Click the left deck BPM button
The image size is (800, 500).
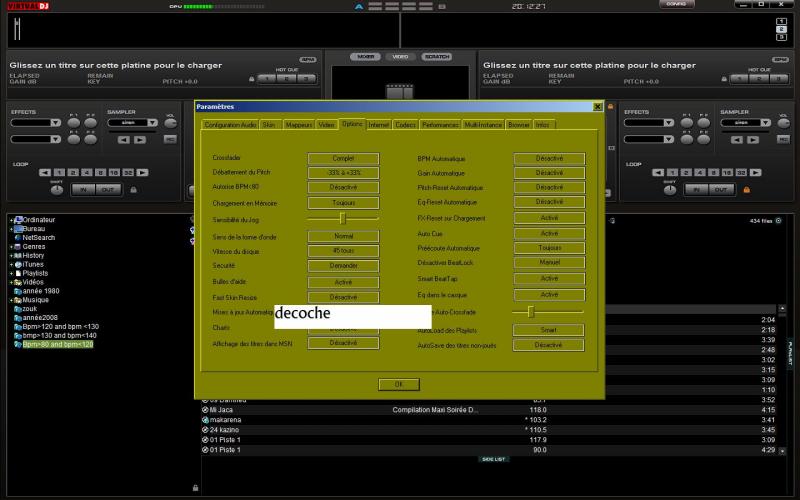(307, 59)
